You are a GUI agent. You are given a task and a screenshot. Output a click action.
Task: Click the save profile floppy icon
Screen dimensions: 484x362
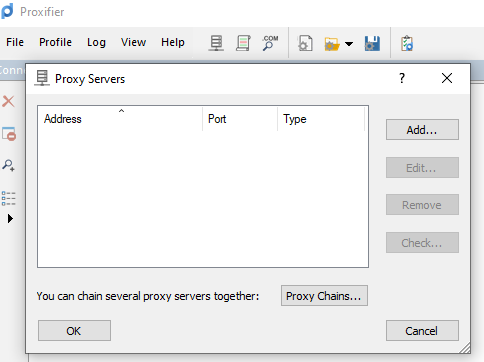tap(372, 43)
